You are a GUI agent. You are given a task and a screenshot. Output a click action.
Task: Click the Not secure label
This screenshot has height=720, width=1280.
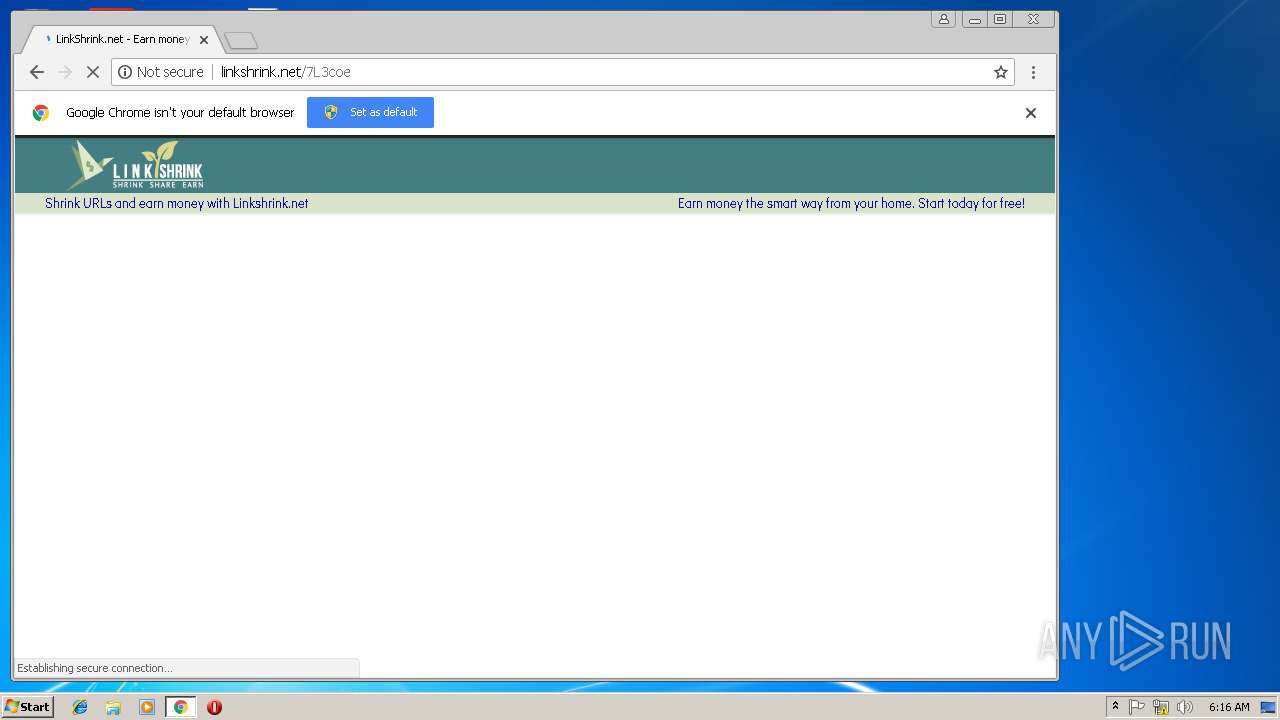170,72
